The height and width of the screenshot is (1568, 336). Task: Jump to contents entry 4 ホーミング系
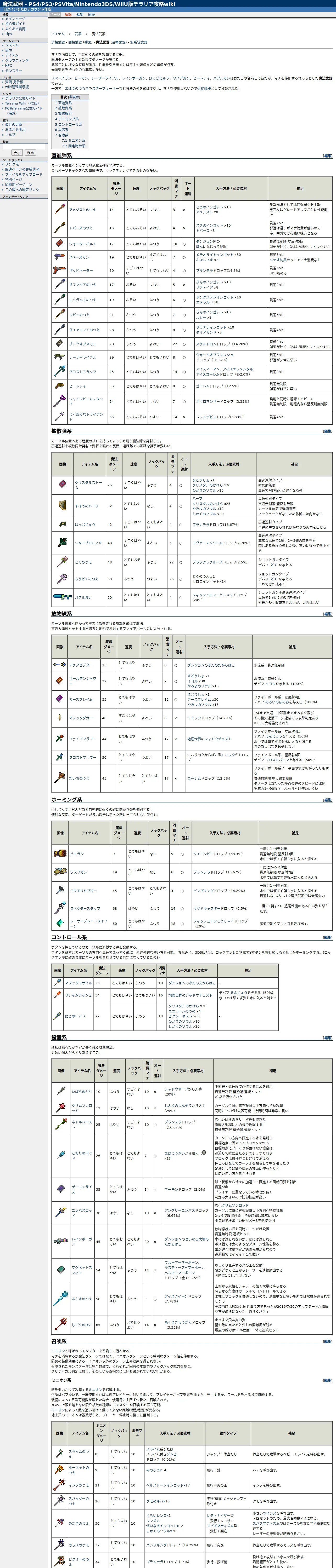tap(66, 119)
